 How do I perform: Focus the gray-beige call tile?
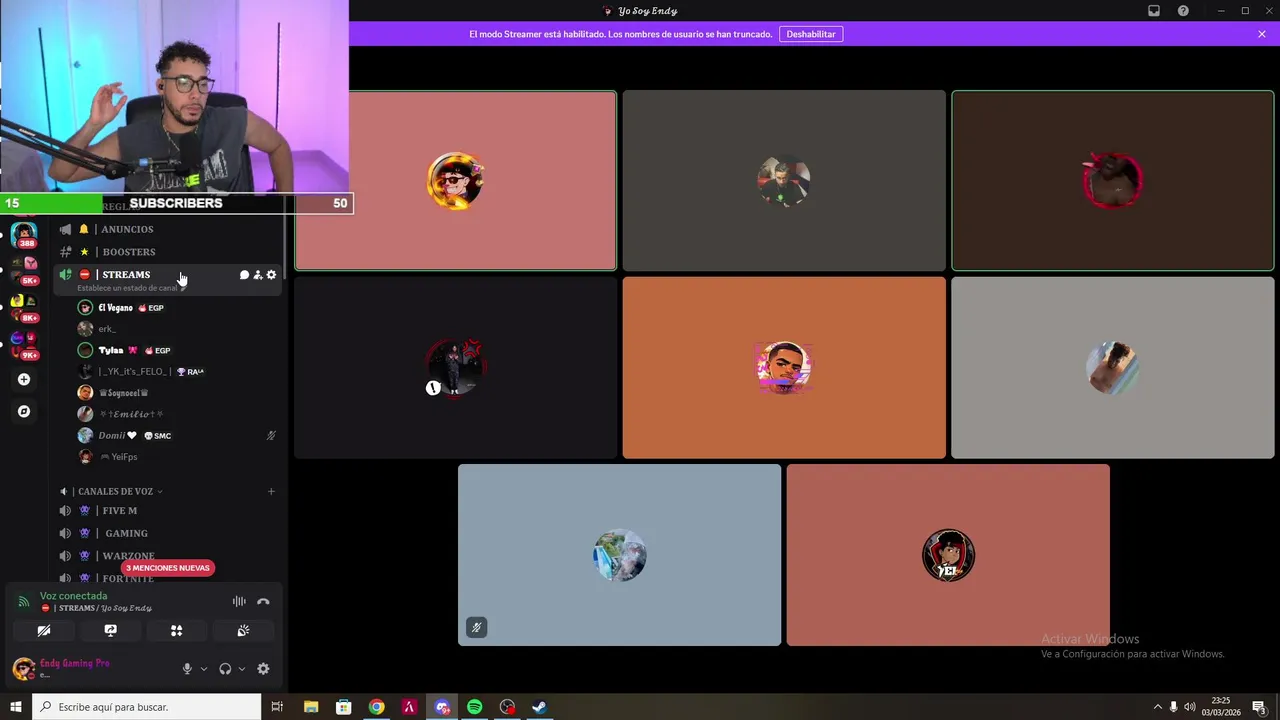pos(1113,368)
